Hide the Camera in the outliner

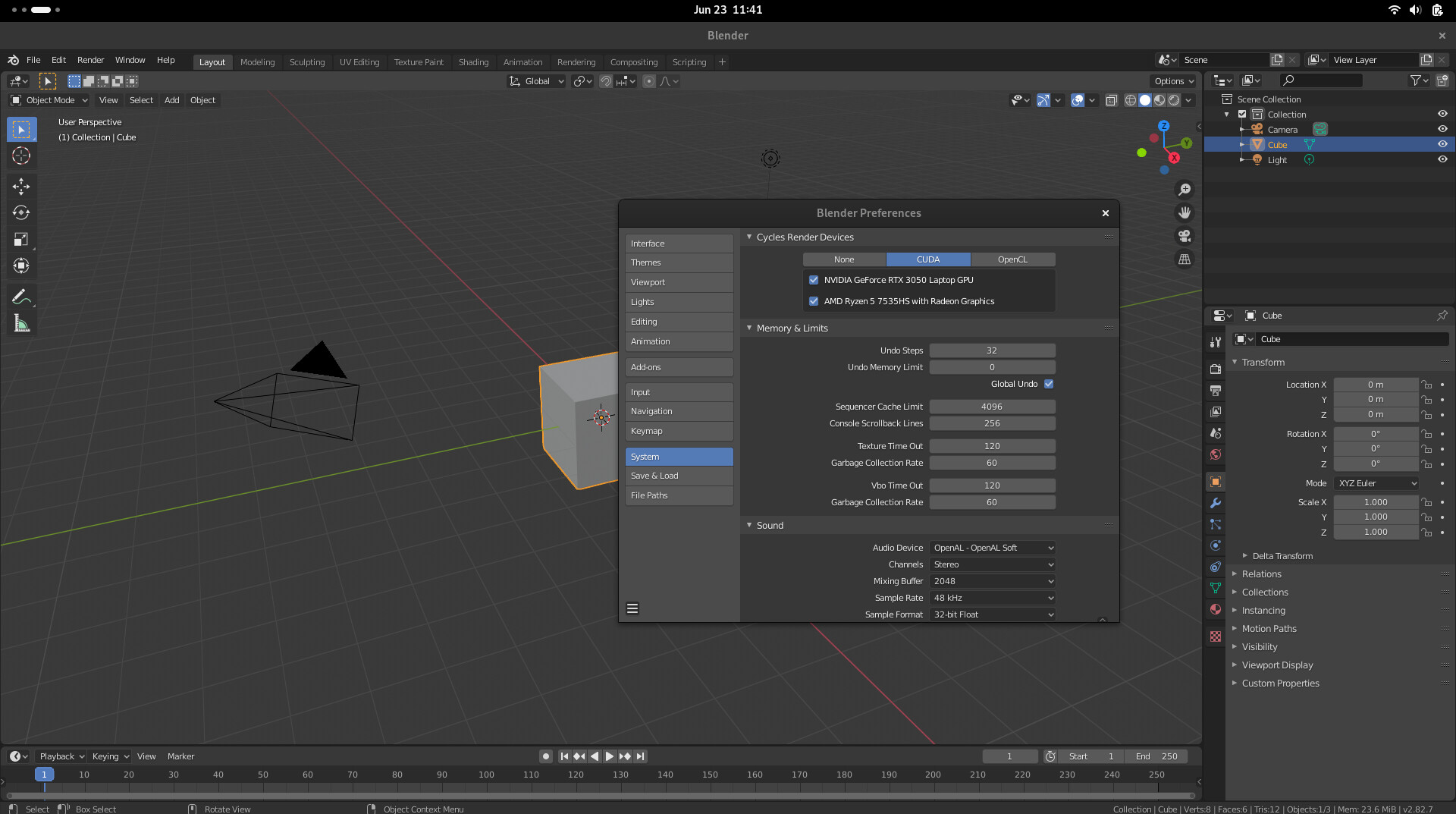[1442, 129]
